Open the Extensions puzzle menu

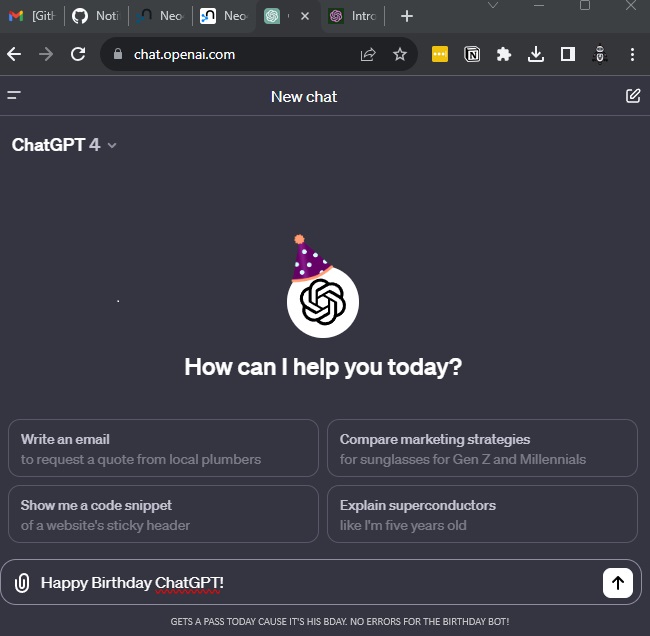pos(504,54)
